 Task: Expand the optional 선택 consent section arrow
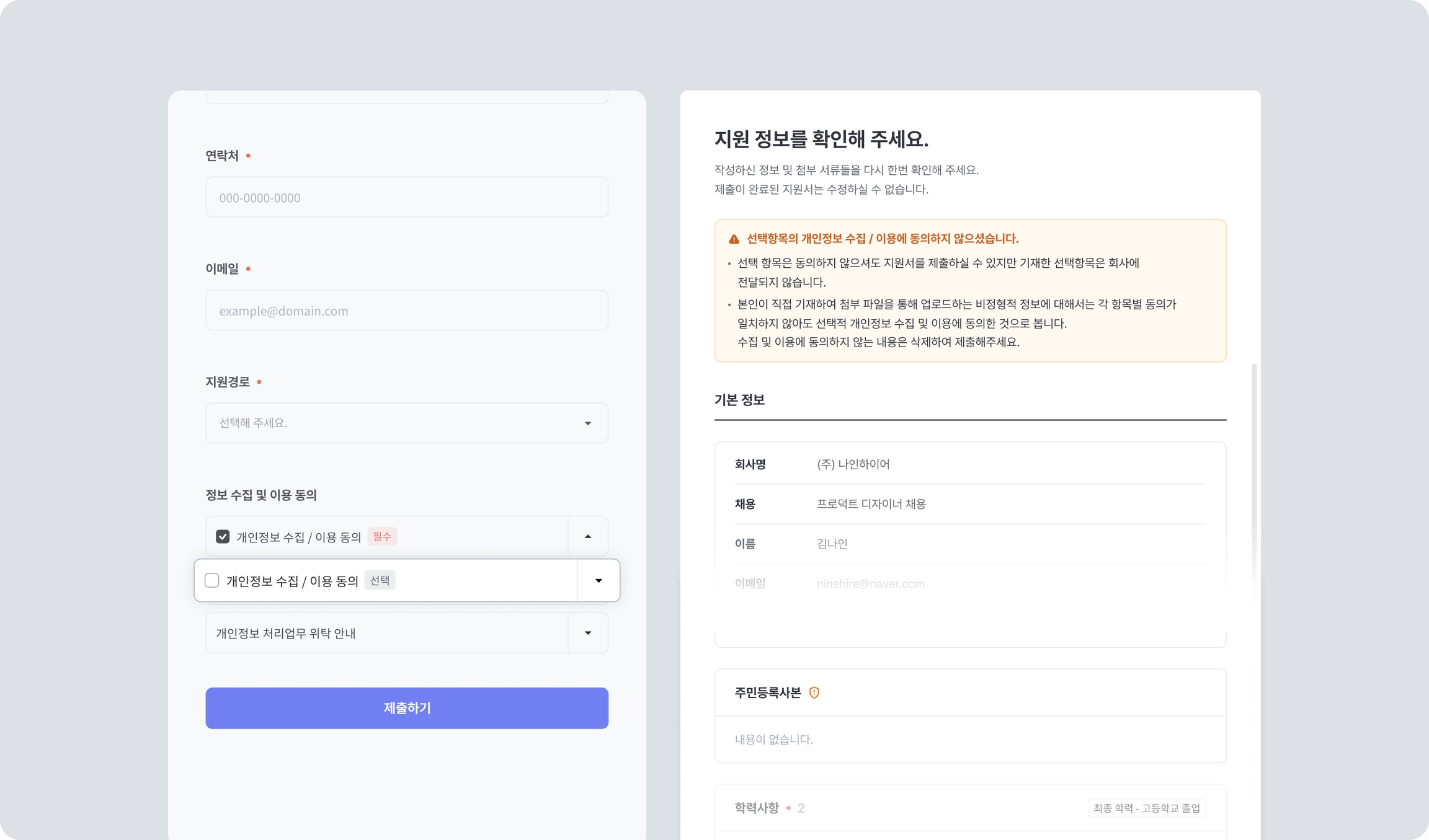click(x=599, y=581)
